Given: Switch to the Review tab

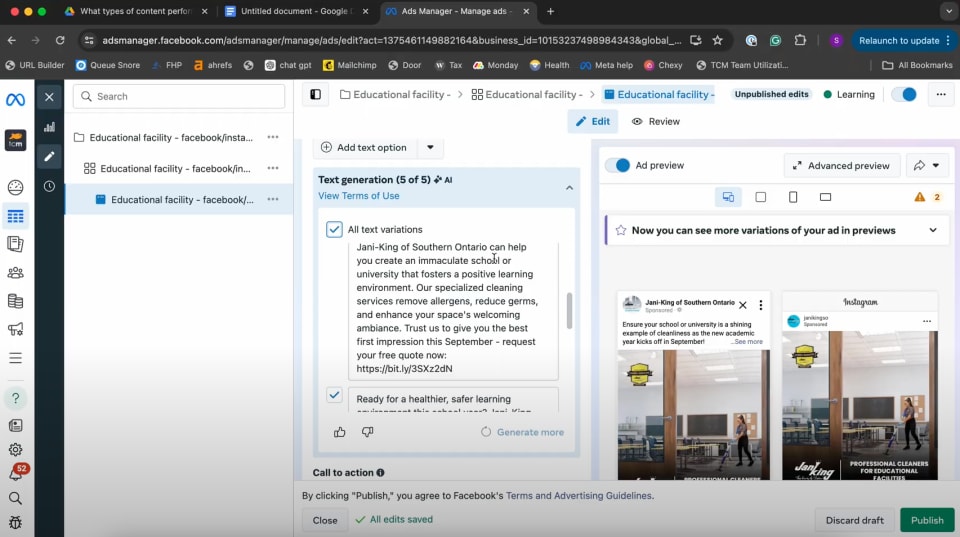Looking at the screenshot, I should 656,121.
